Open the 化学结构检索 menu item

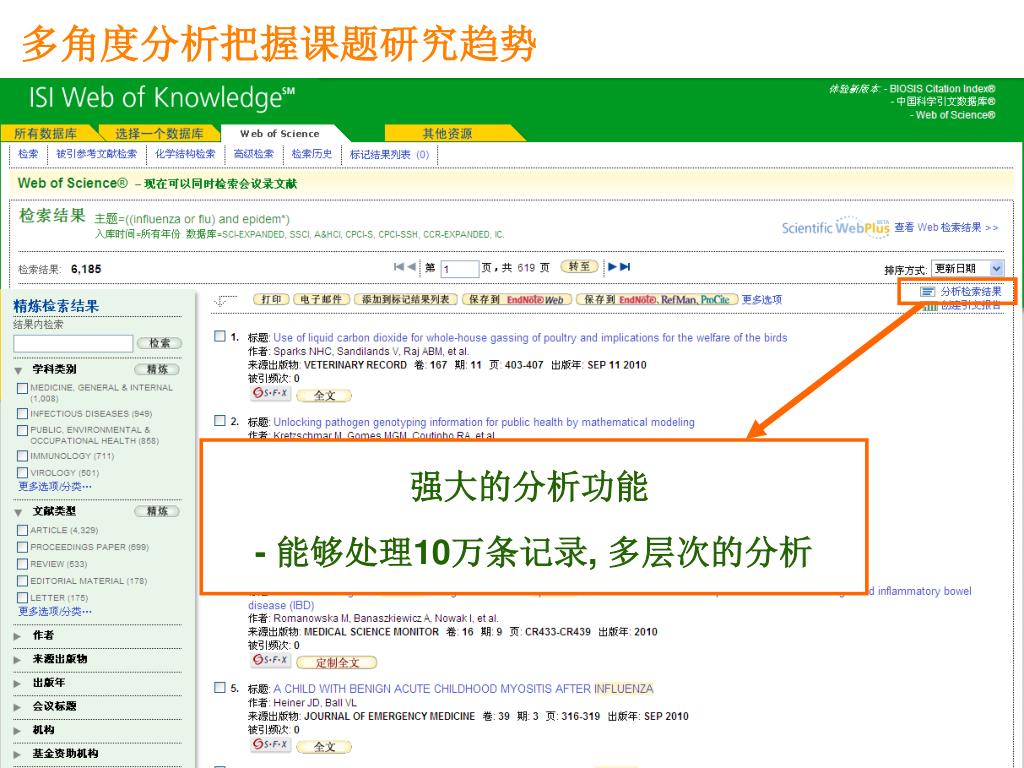[x=185, y=154]
